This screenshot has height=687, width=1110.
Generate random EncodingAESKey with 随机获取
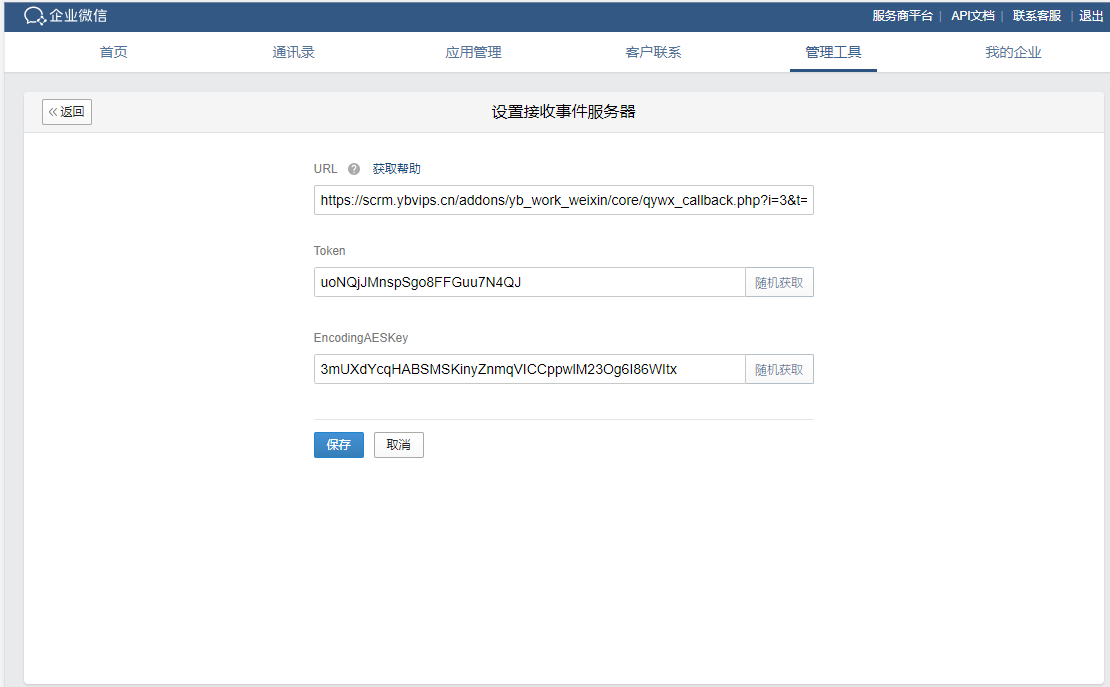[779, 370]
